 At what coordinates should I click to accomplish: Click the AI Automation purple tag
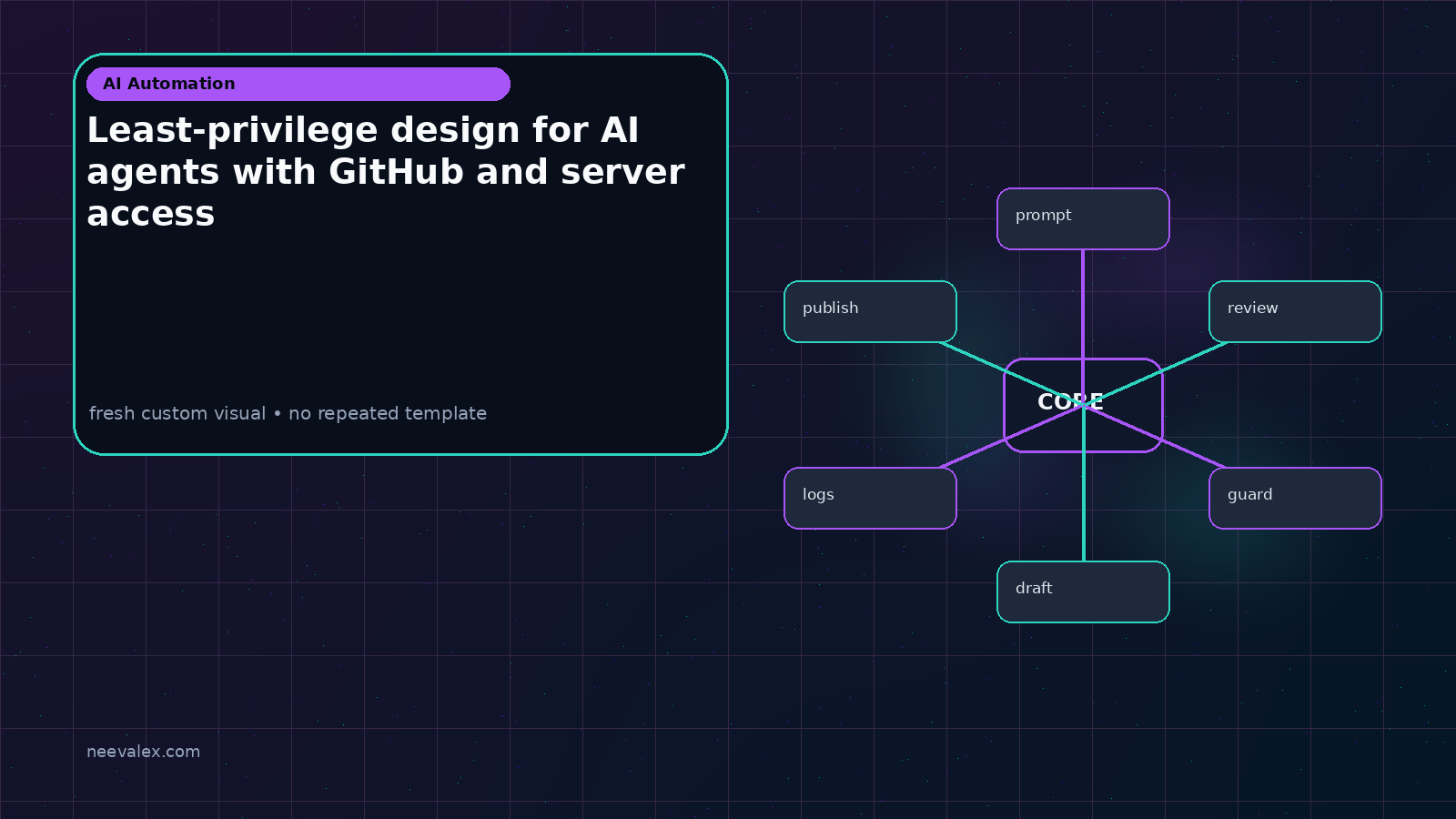tap(298, 84)
